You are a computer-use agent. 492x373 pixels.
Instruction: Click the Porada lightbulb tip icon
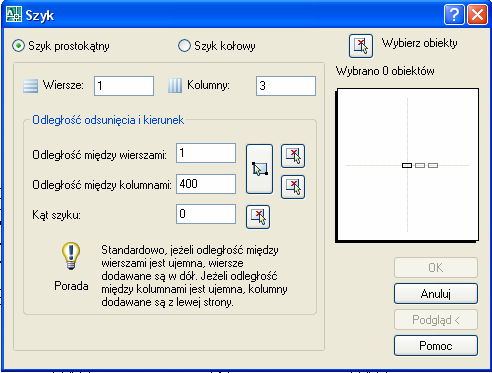[71, 256]
